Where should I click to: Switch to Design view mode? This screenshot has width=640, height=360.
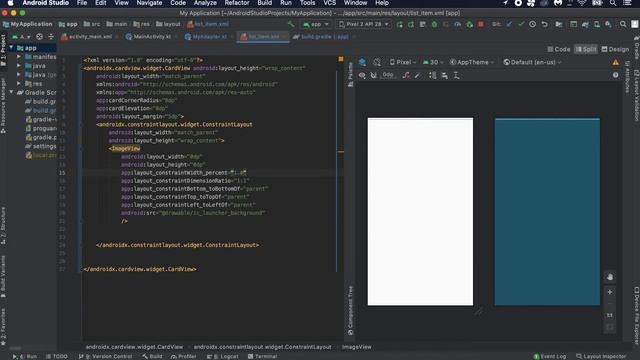[615, 49]
